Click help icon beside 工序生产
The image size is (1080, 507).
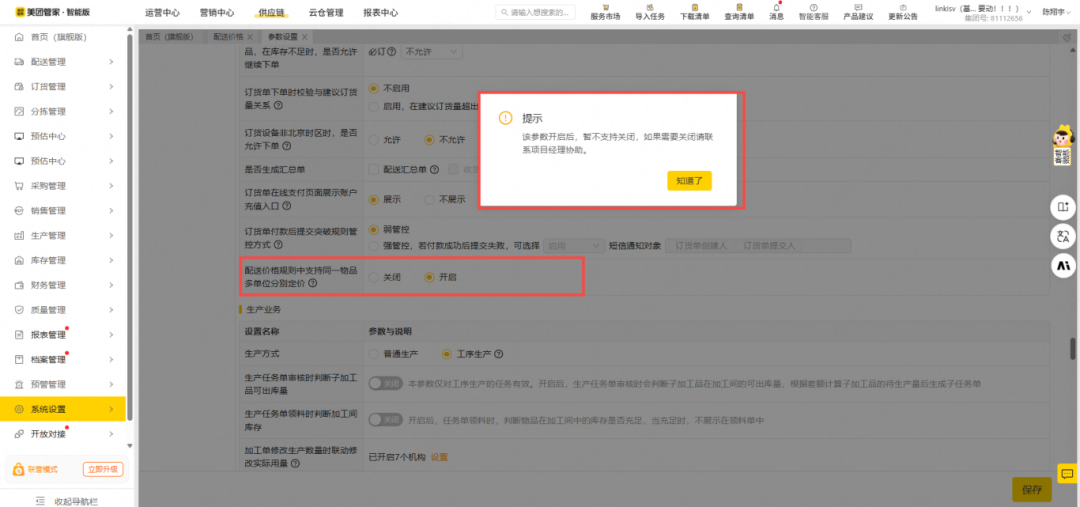tap(499, 354)
